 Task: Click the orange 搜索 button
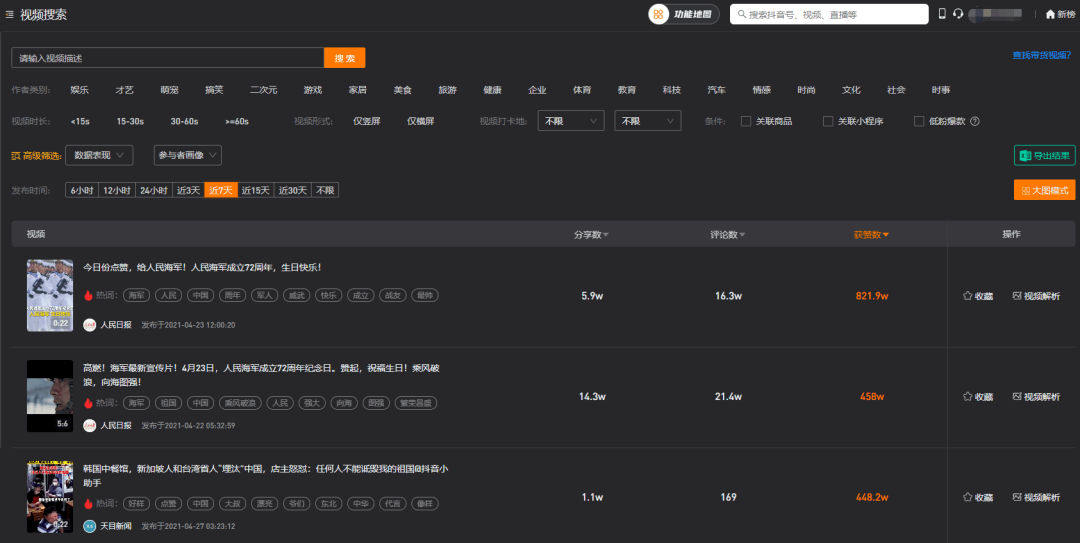pyautogui.click(x=345, y=58)
